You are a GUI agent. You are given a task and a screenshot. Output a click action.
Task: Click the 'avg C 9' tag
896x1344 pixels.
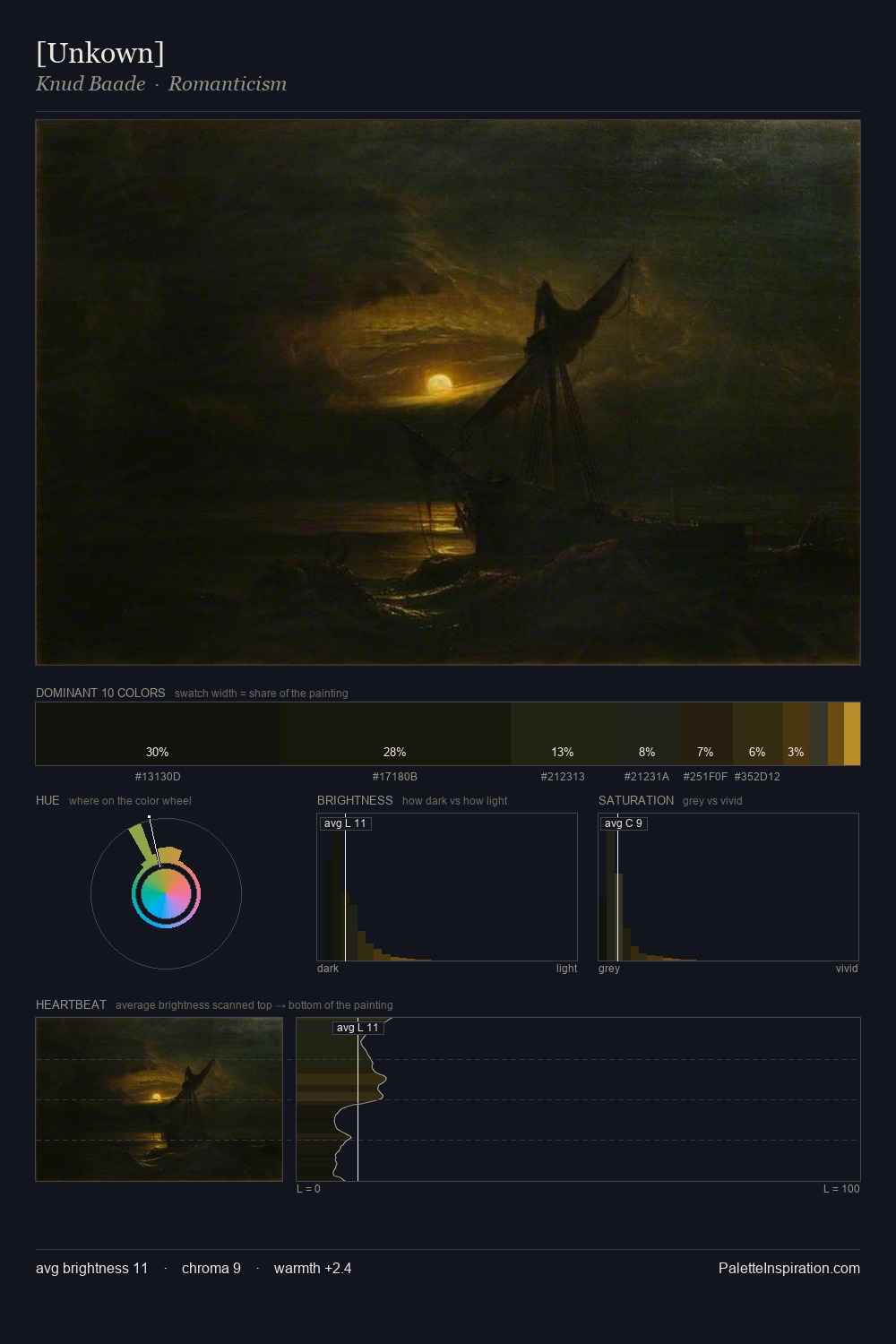(624, 823)
